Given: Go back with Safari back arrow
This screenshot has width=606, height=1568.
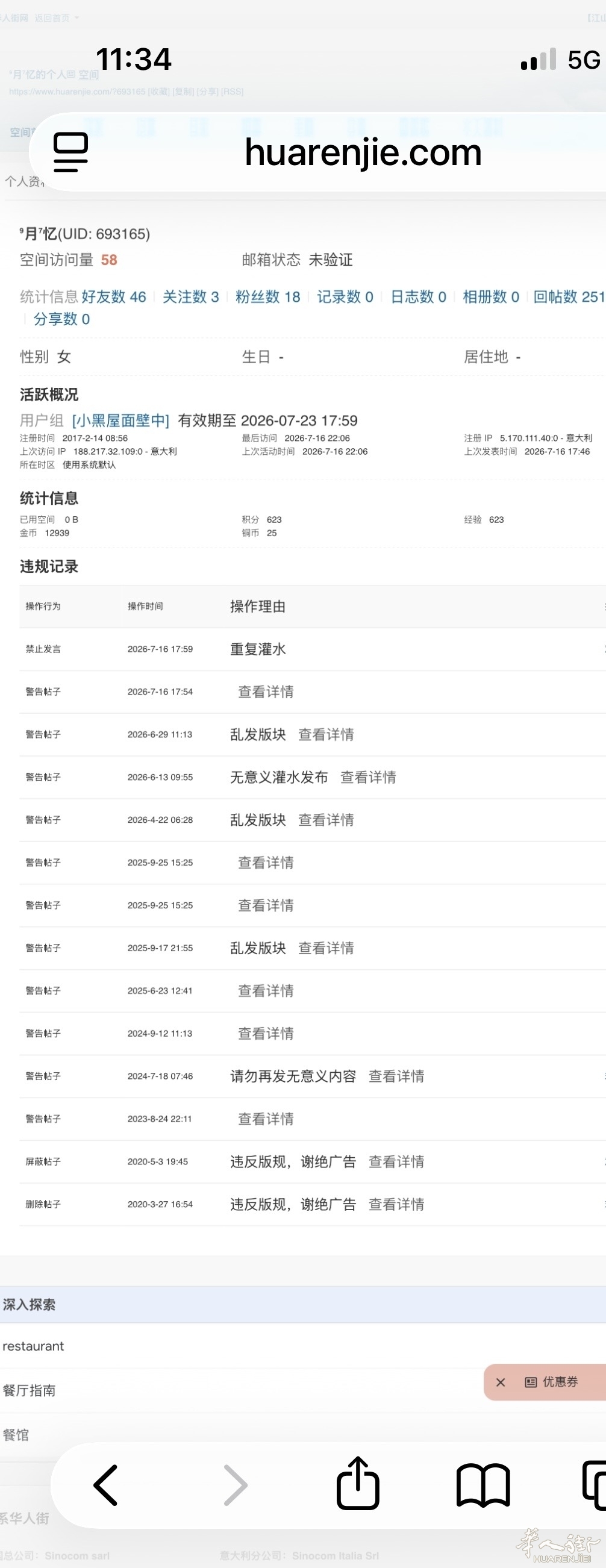Looking at the screenshot, I should (x=105, y=1485).
